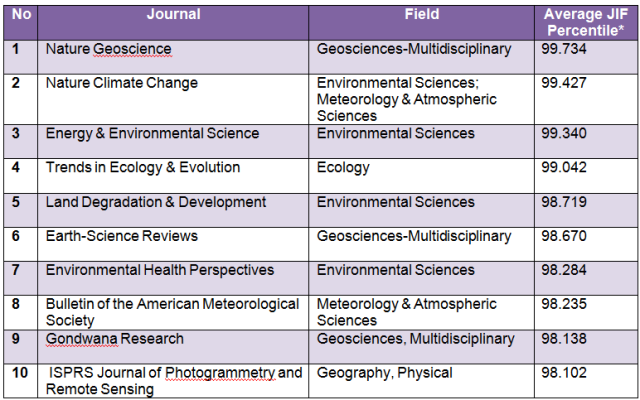Image resolution: width=640 pixels, height=400 pixels.
Task: Select the 99.734 percentile value
Action: click(564, 49)
